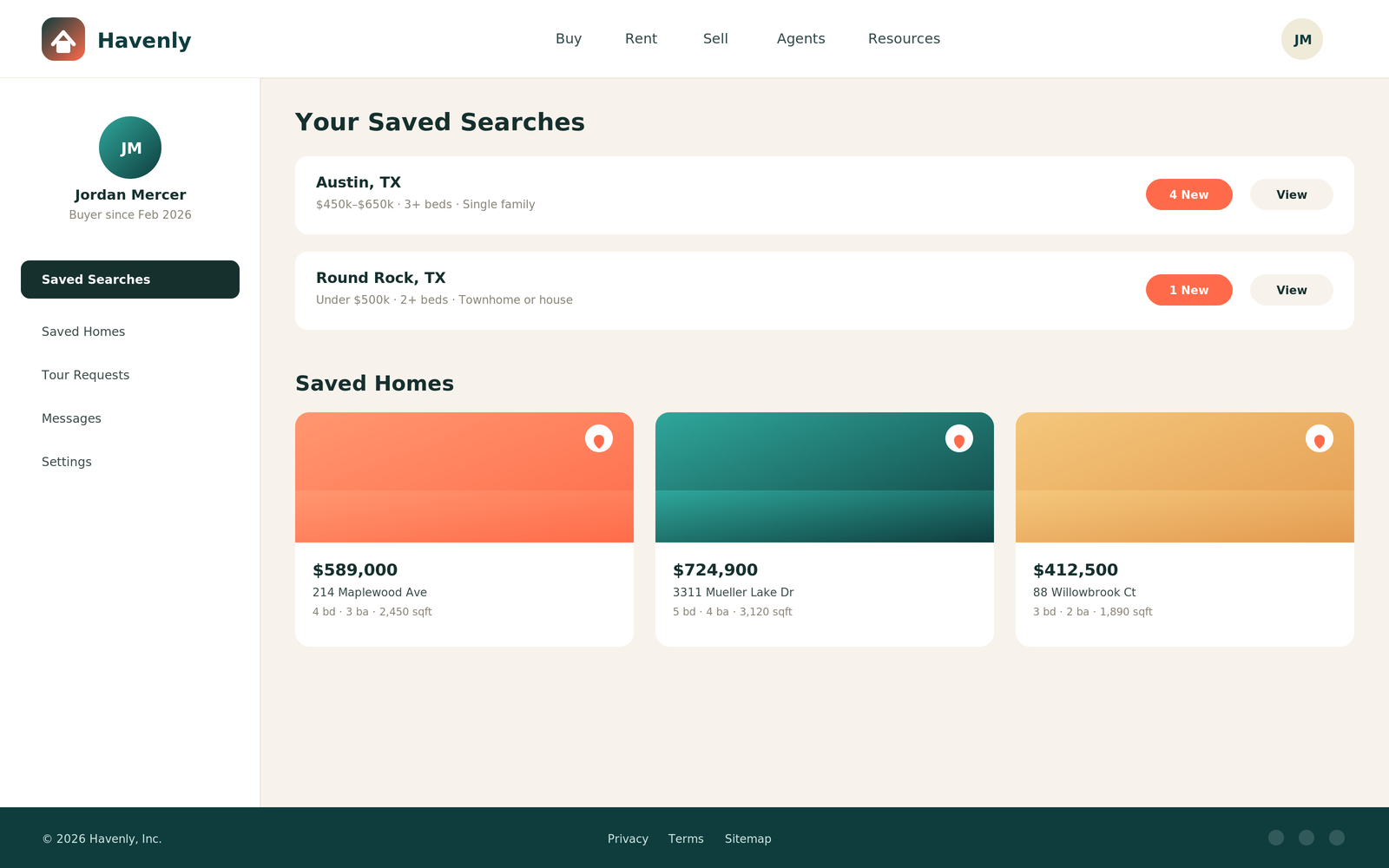The height and width of the screenshot is (868, 1389).
Task: Open the 214 Maplewood Ave home photo
Action: click(464, 477)
